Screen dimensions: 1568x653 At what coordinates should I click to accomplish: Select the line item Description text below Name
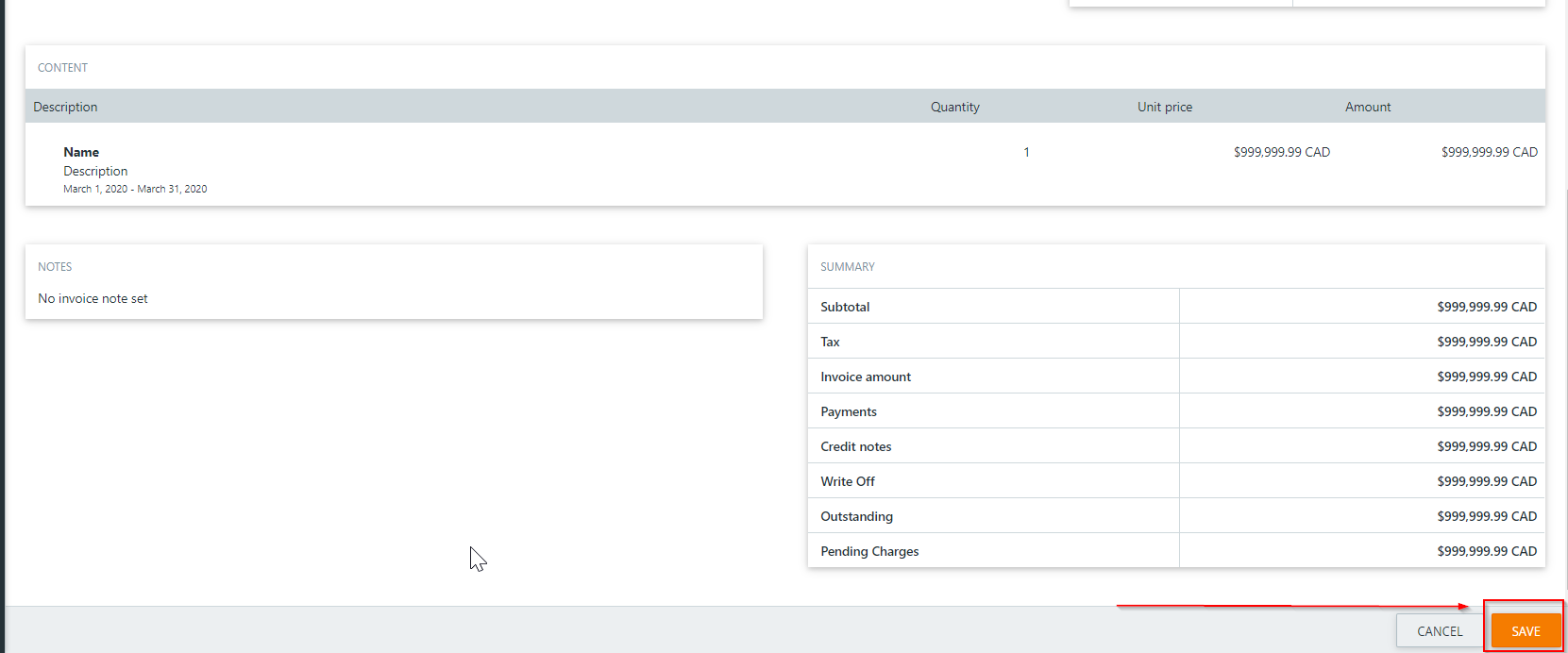pyautogui.click(x=95, y=171)
